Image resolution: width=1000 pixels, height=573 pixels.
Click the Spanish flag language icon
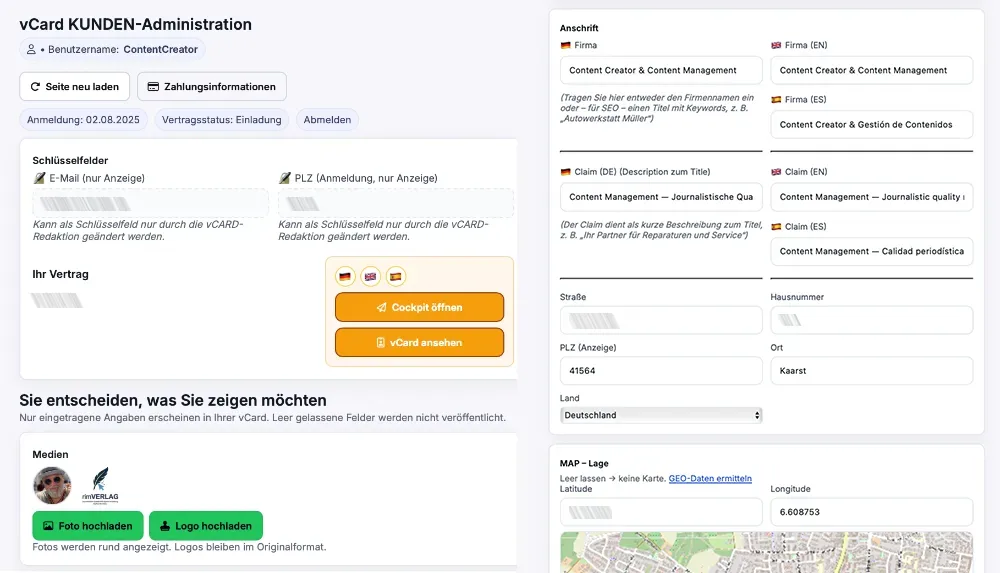[396, 276]
